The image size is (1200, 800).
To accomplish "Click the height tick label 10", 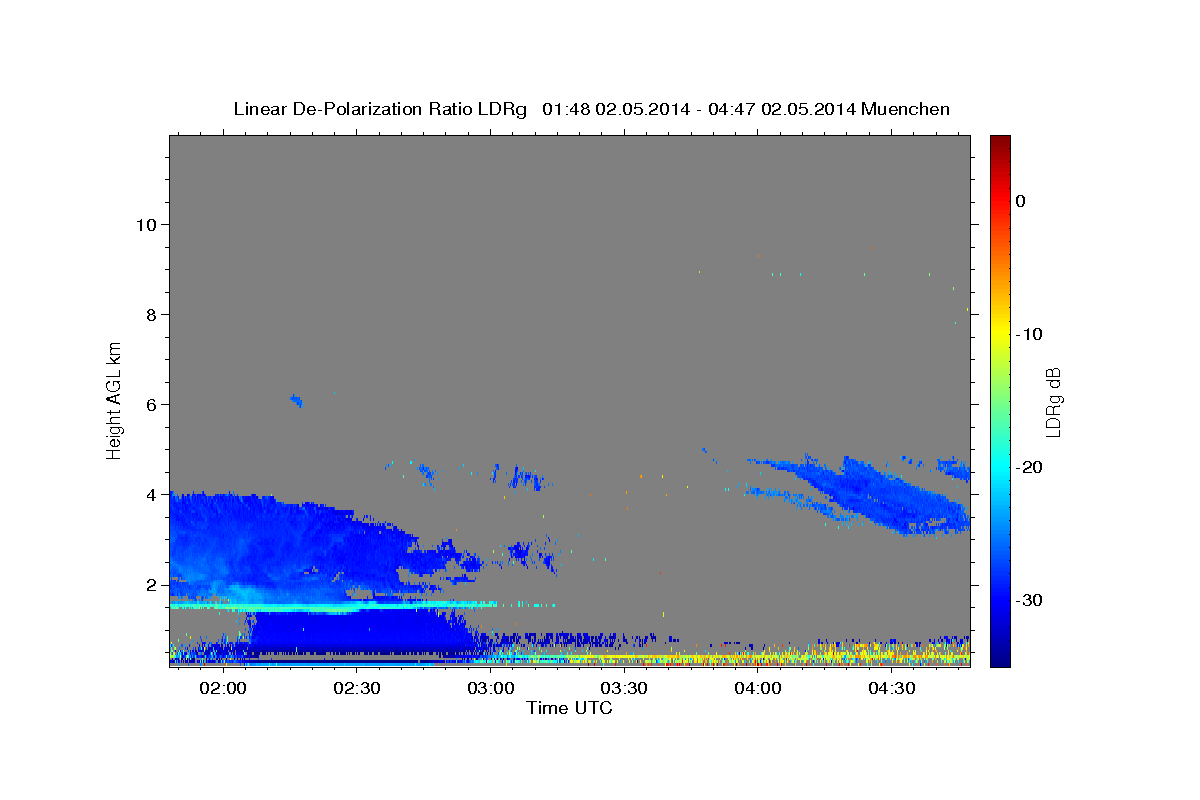I will (x=146, y=224).
